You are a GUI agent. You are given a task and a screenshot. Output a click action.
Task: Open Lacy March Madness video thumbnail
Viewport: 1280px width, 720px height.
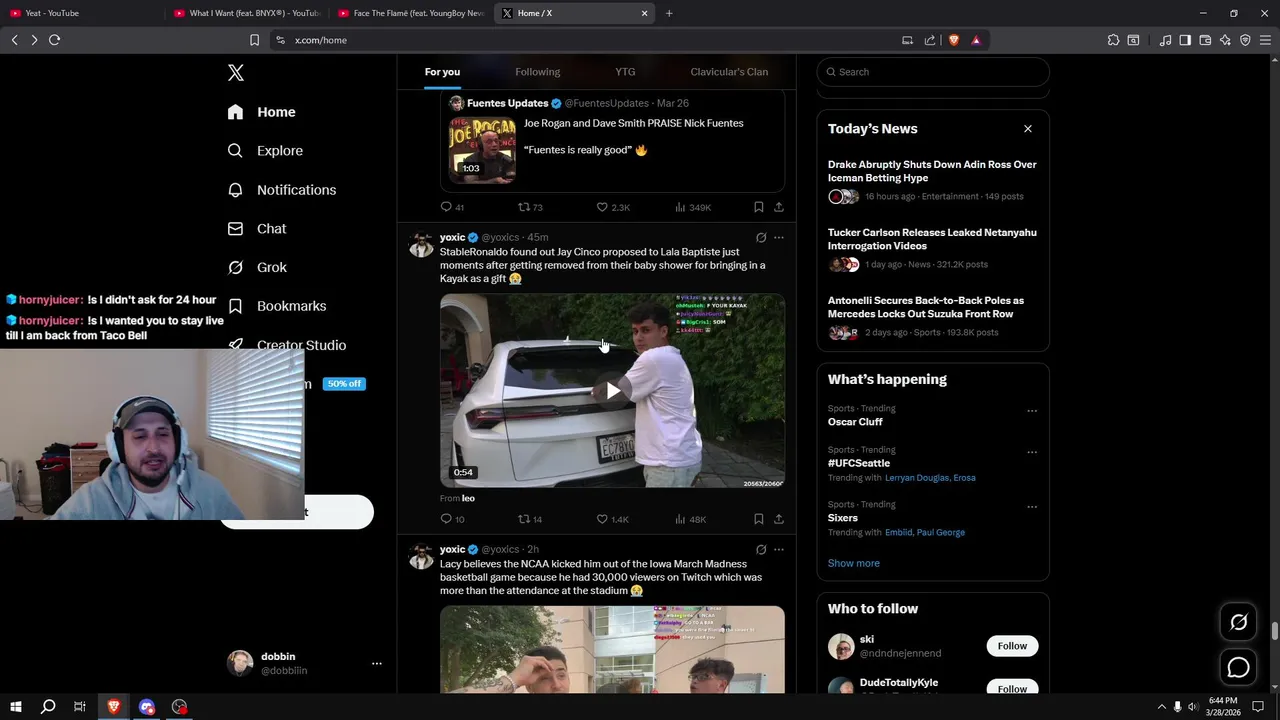[x=612, y=649]
